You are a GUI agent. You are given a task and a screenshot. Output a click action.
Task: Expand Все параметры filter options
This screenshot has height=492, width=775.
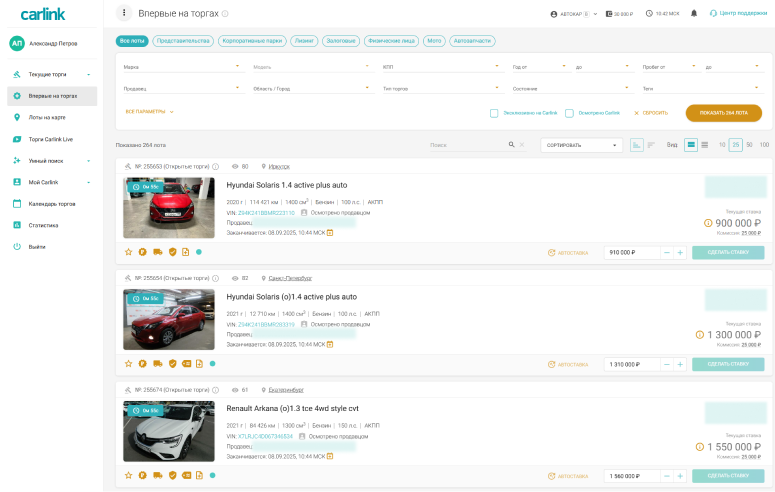point(149,112)
